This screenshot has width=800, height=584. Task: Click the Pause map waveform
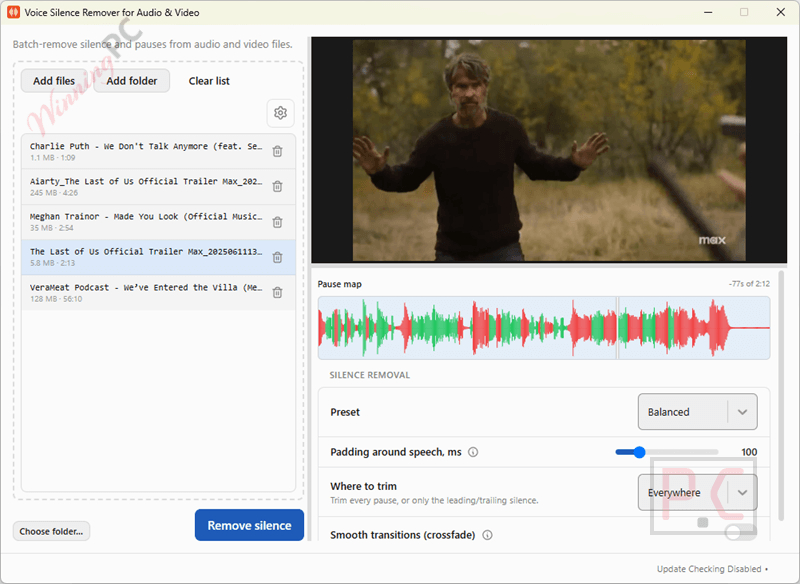pos(543,327)
